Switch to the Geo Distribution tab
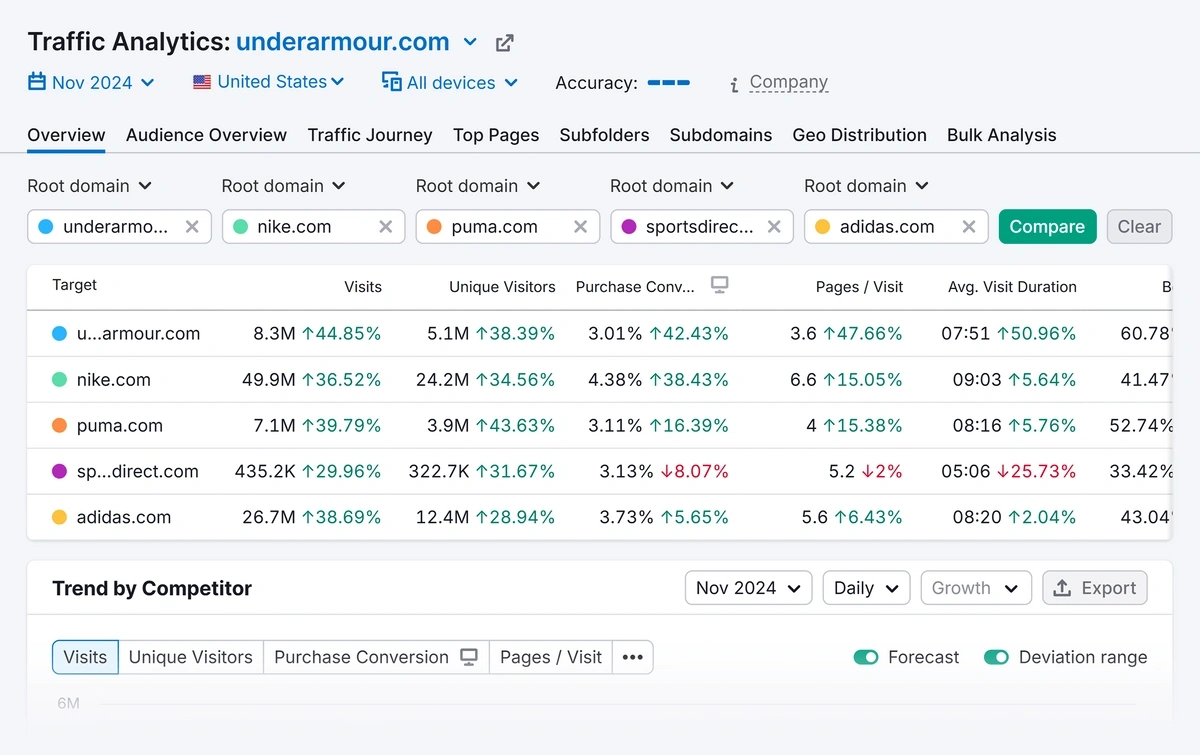This screenshot has width=1200, height=755. pyautogui.click(x=860, y=135)
